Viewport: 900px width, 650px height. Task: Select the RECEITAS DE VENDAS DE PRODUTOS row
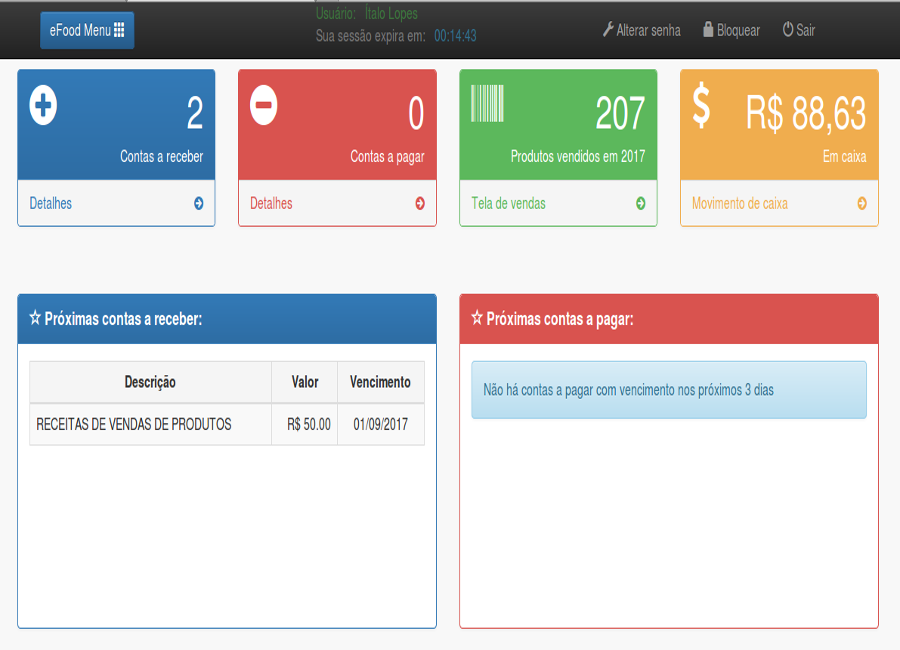(134, 424)
